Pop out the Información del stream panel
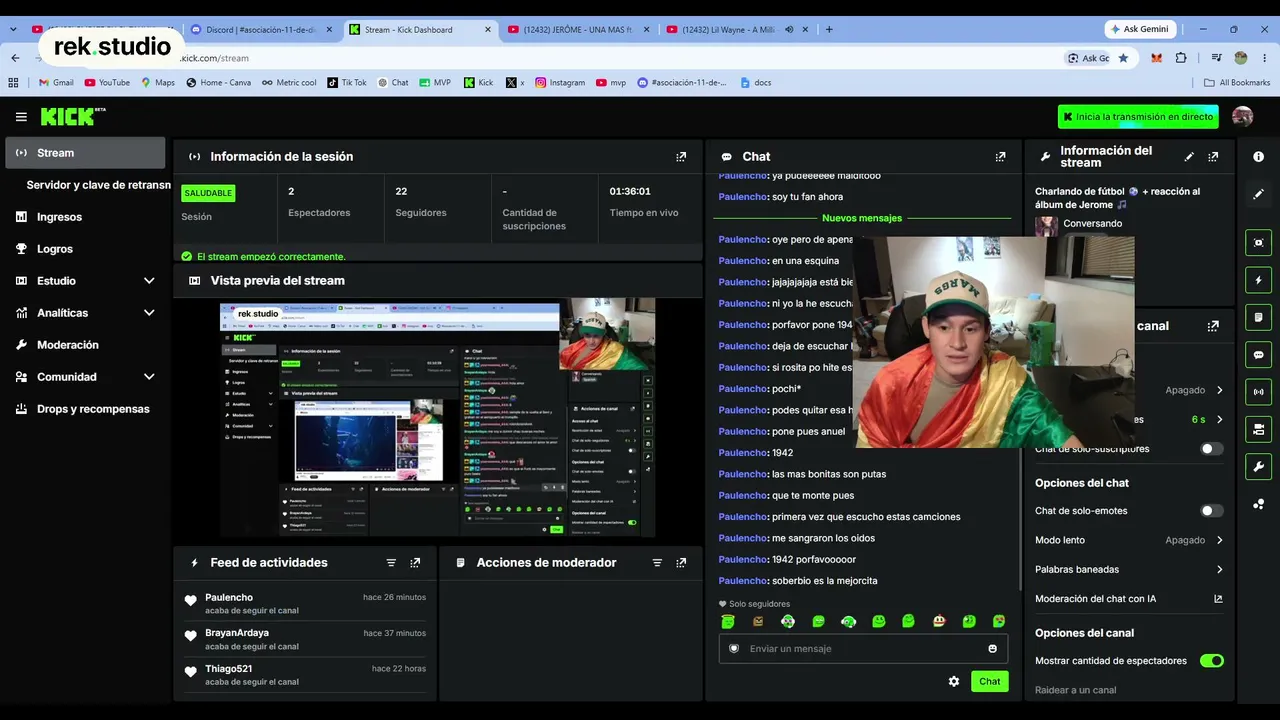Viewport: 1280px width, 720px height. pos(1213,157)
